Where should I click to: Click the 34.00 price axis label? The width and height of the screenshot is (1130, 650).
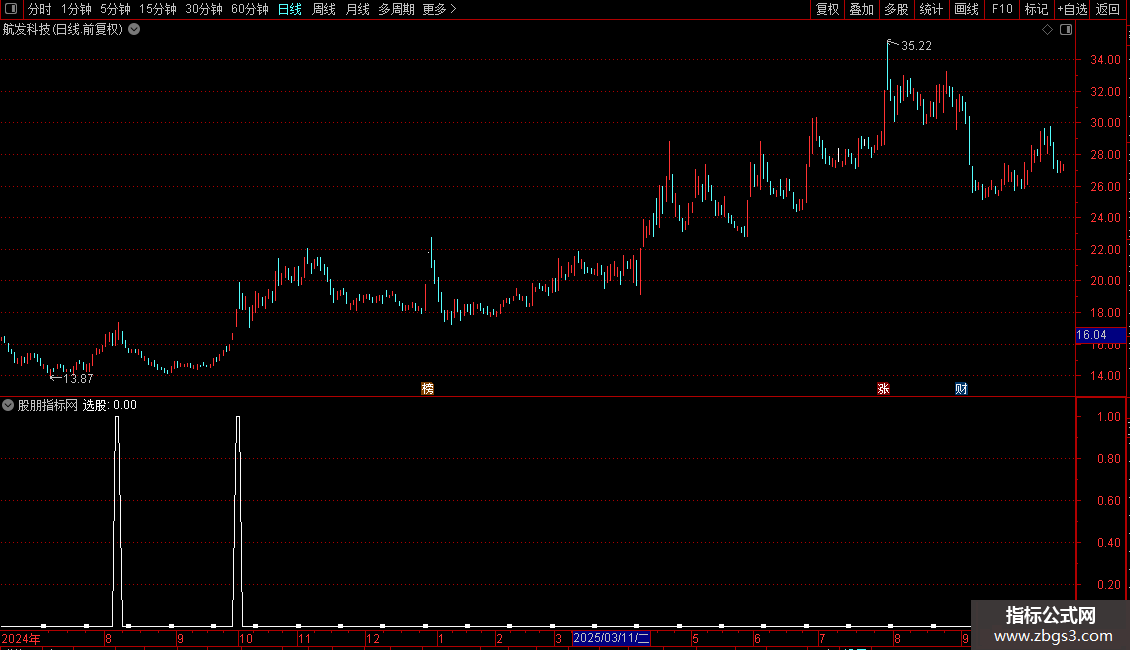point(1105,60)
